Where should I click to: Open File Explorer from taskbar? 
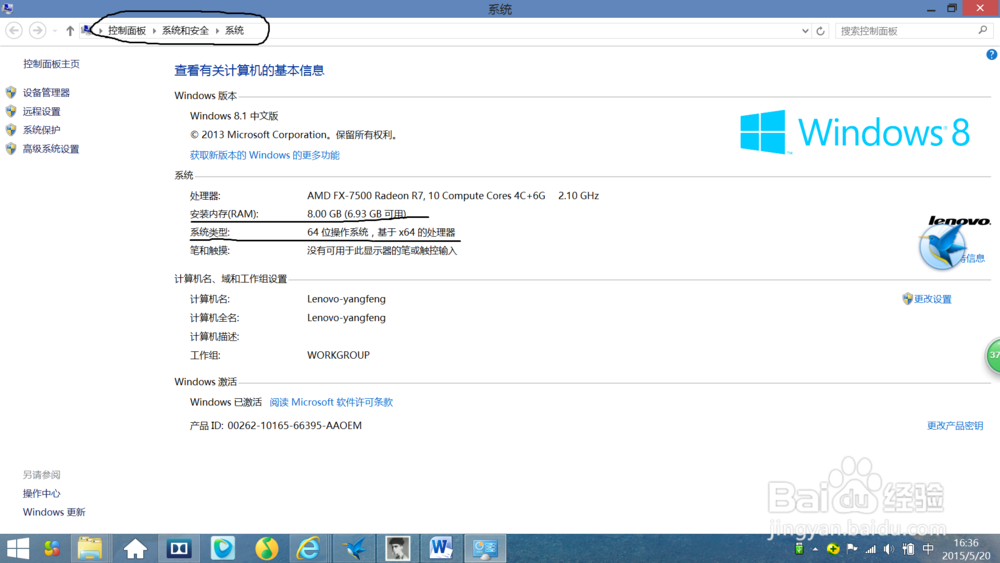point(90,548)
